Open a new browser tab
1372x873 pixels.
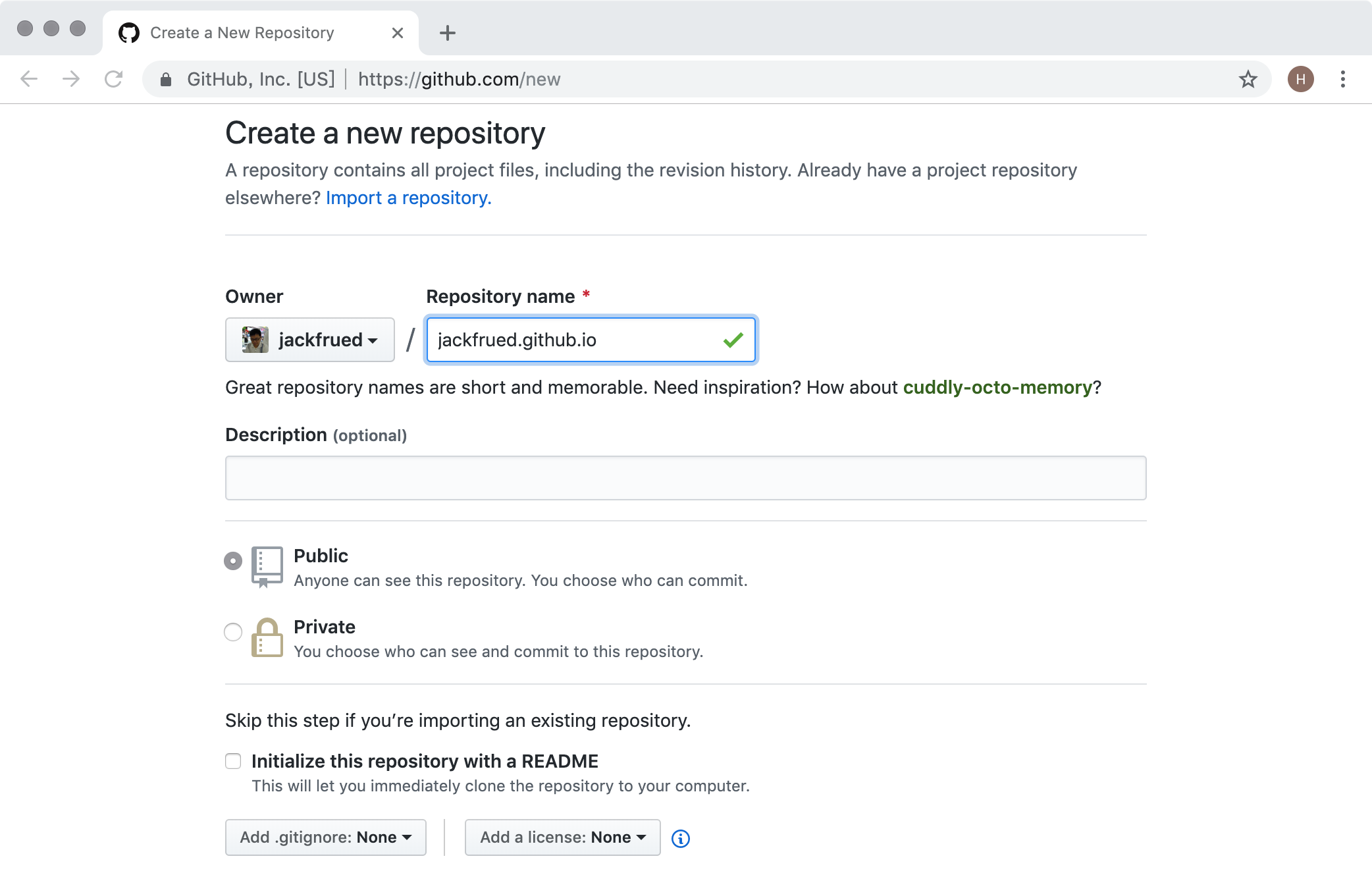(x=448, y=33)
